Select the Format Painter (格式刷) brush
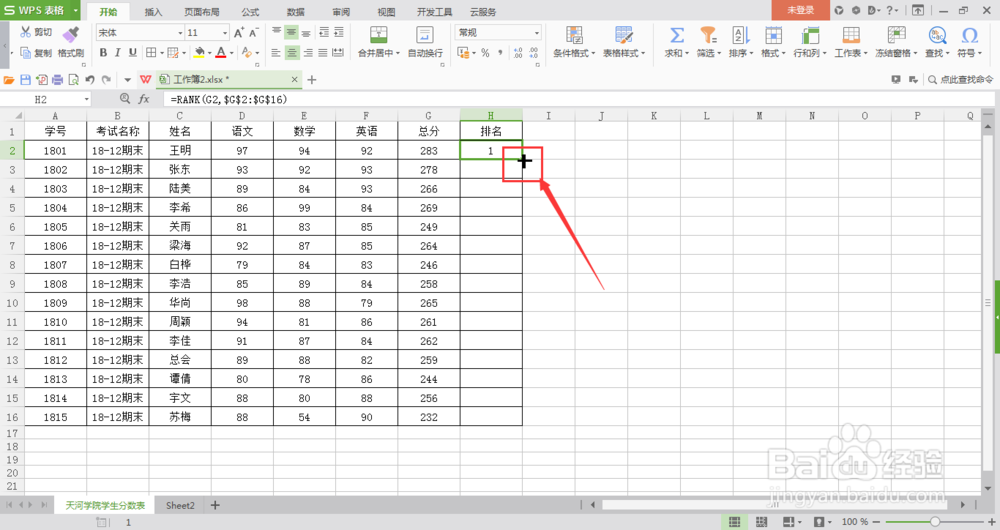 [71, 34]
